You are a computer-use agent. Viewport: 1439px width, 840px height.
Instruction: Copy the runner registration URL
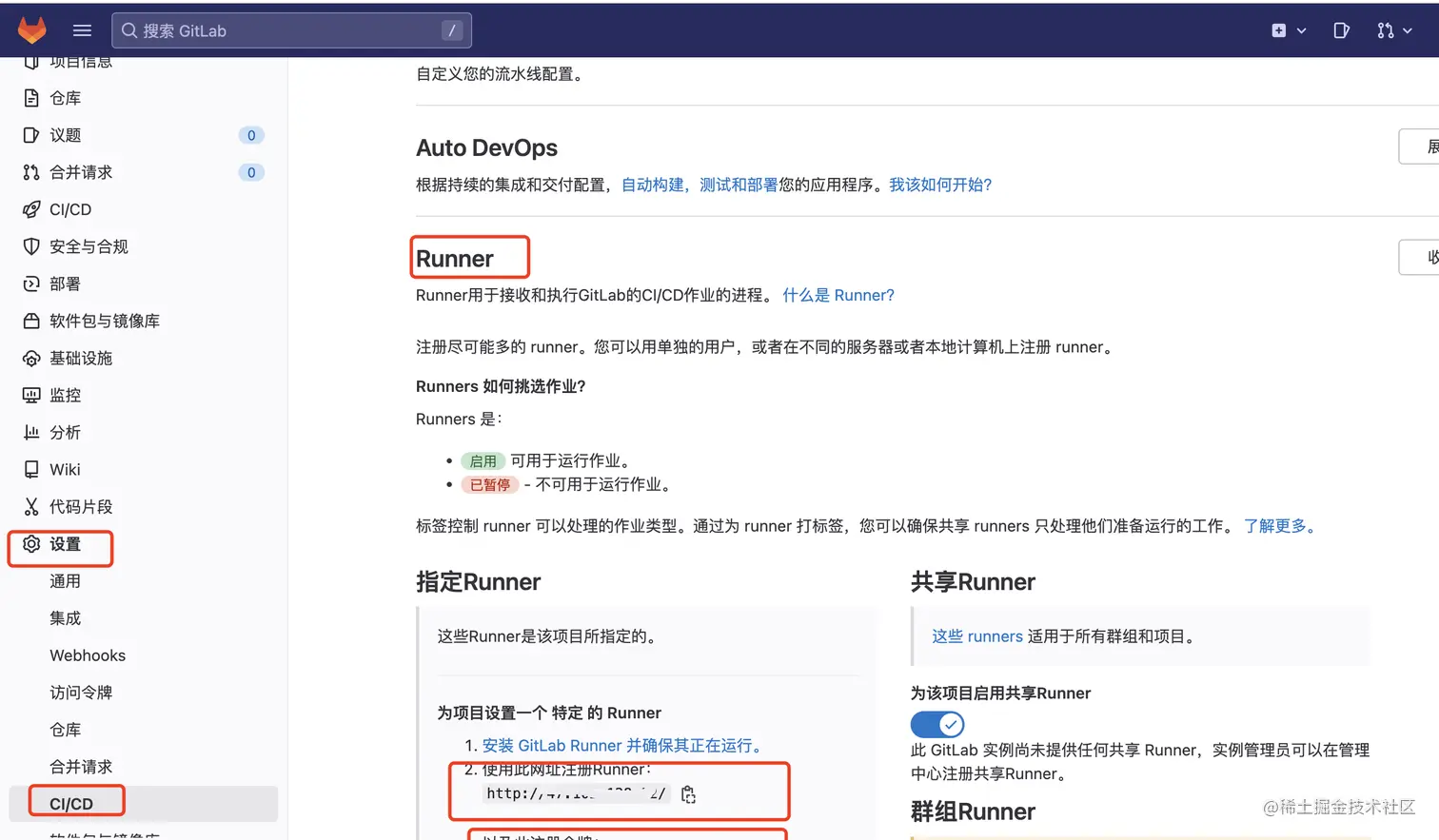click(x=688, y=794)
